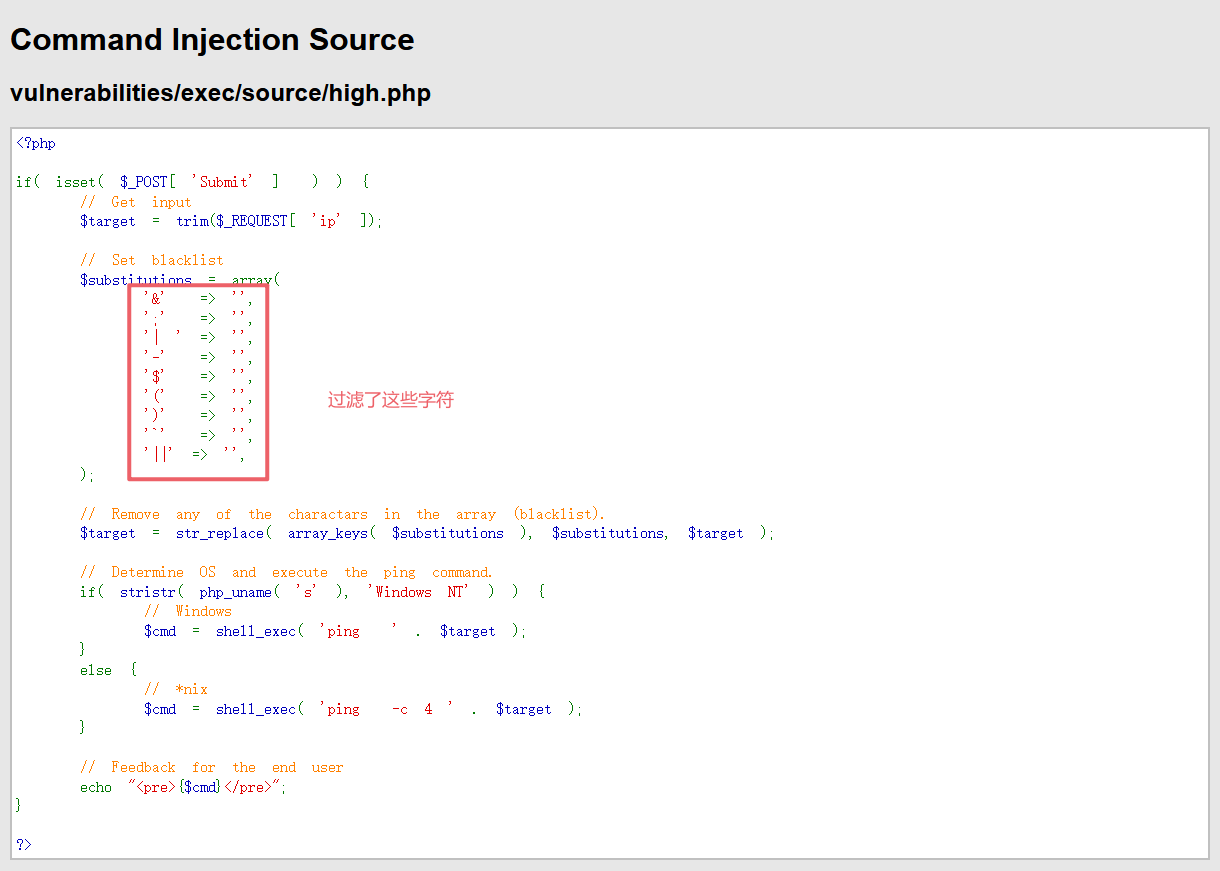The image size is (1220, 871).
Task: Click the '&' entry in blacklist array
Action: point(156,298)
